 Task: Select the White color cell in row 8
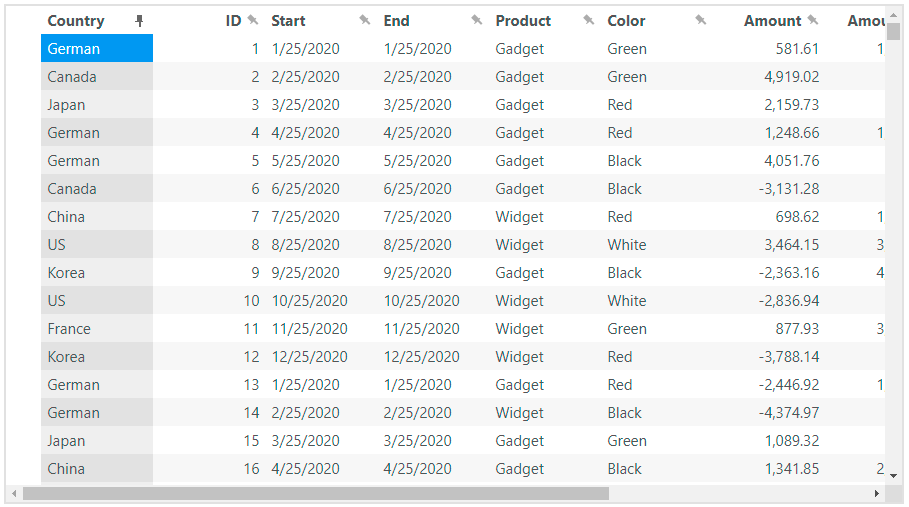(x=627, y=245)
